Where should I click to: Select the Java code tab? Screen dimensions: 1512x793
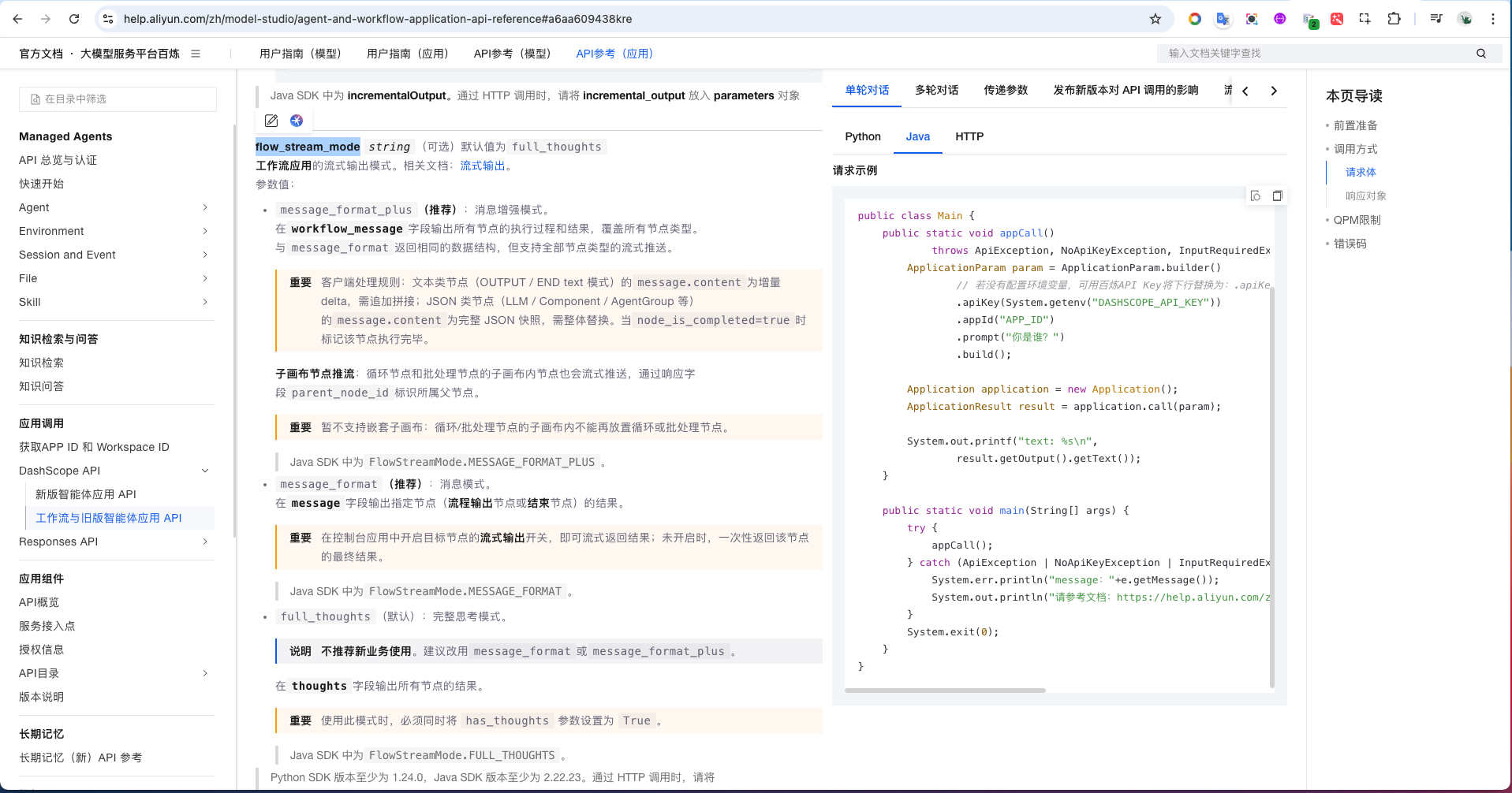pos(918,136)
